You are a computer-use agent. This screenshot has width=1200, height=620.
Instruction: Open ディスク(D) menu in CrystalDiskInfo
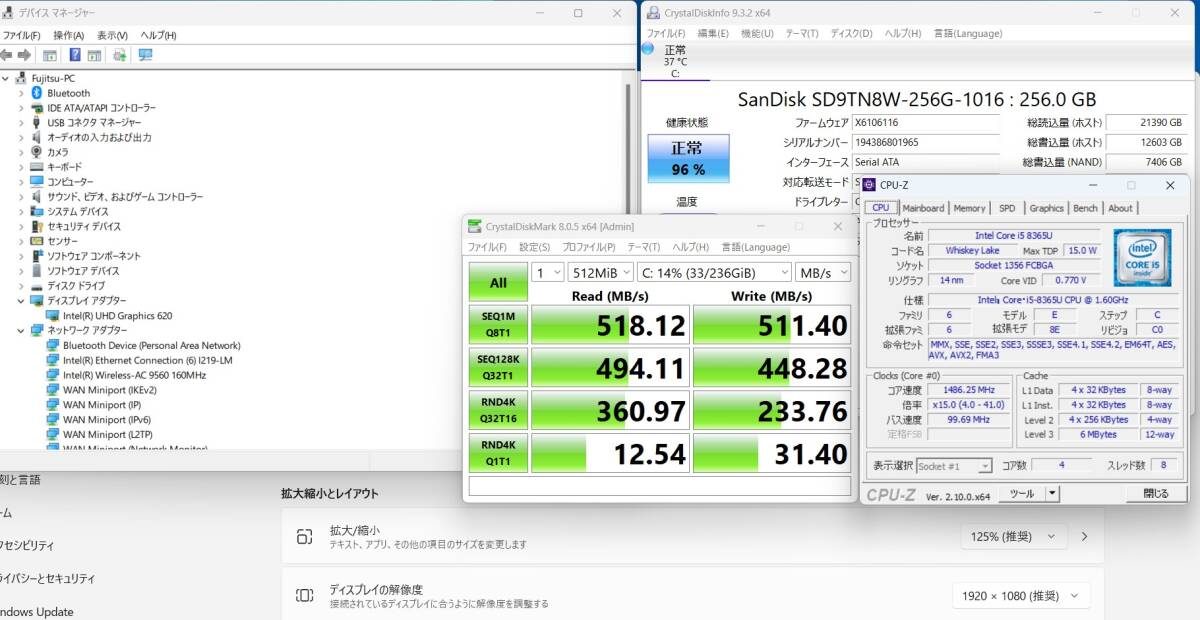851,33
